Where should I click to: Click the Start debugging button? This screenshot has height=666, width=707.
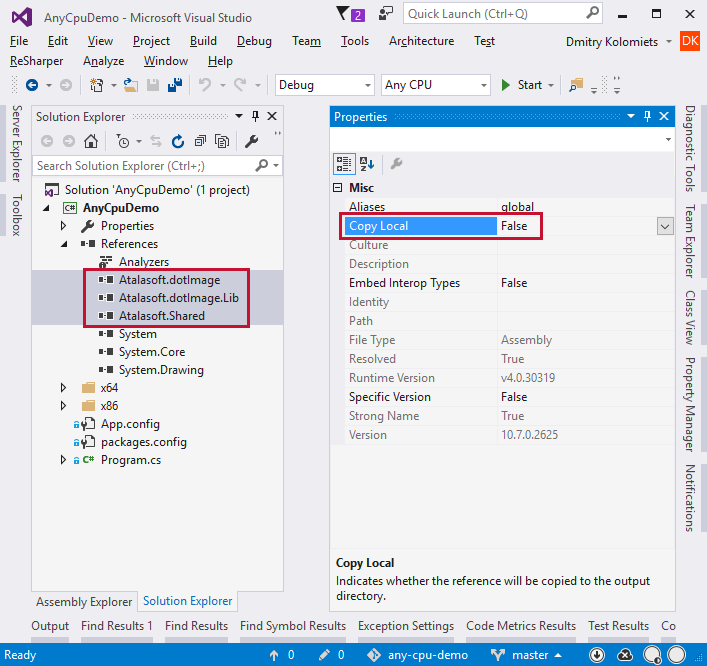click(522, 85)
